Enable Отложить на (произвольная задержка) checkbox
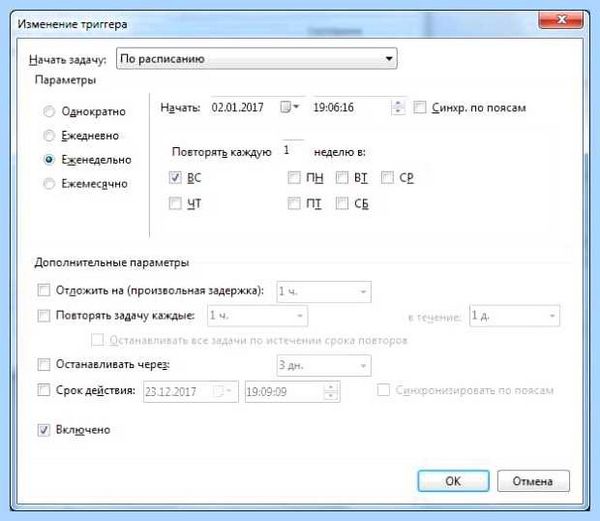The image size is (600, 521). 44,290
